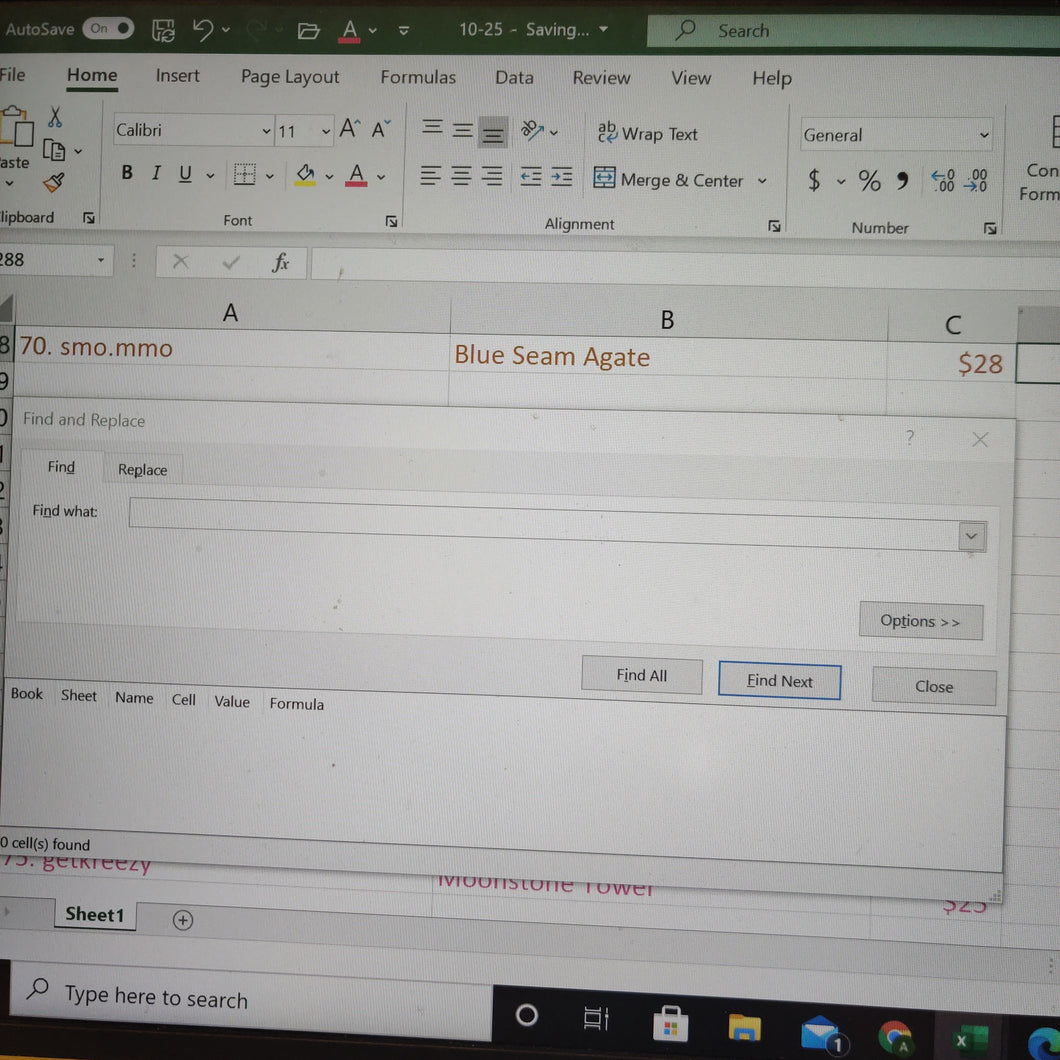Open the Merge & Center dropdown arrow

pos(762,181)
